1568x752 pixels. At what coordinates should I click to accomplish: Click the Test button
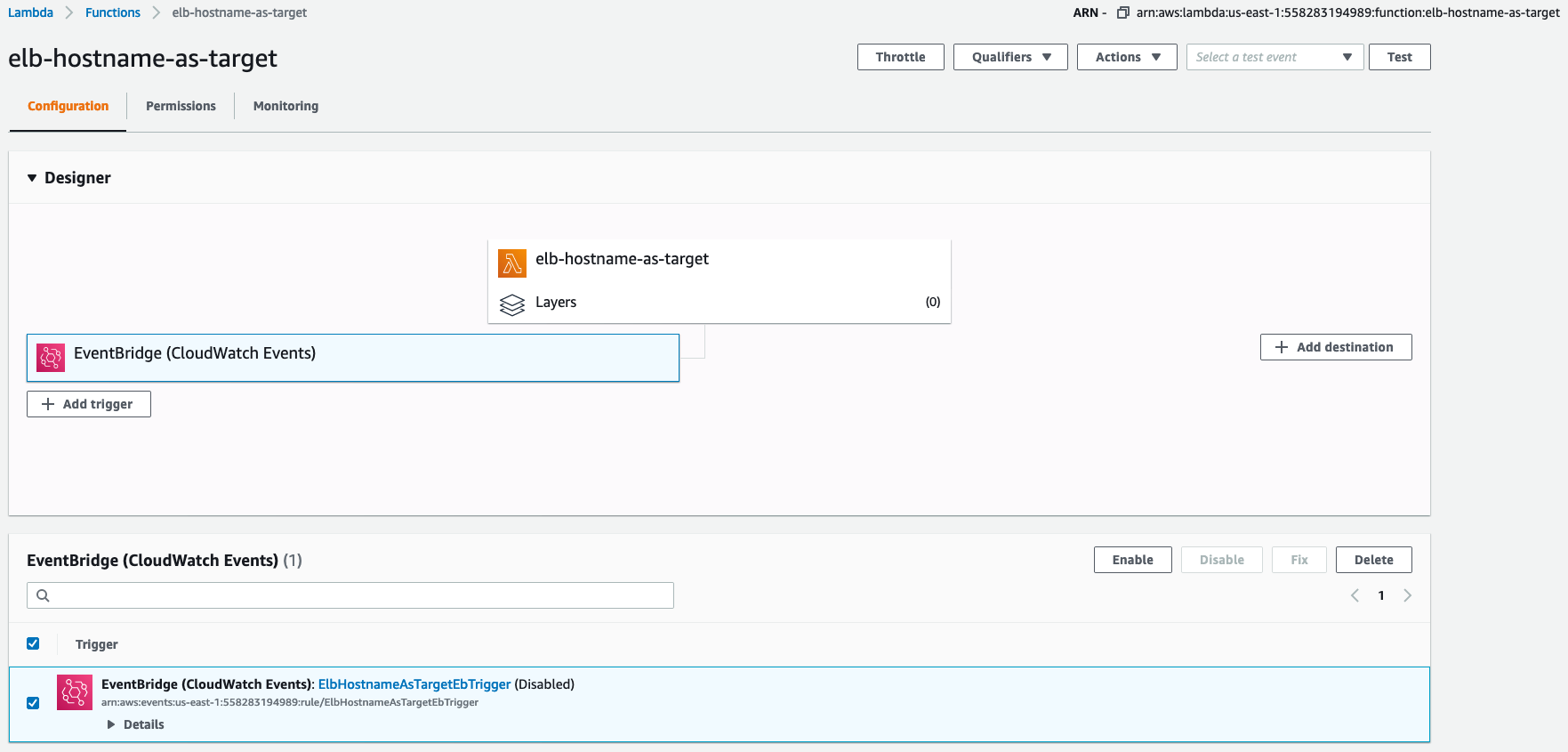tap(1399, 57)
